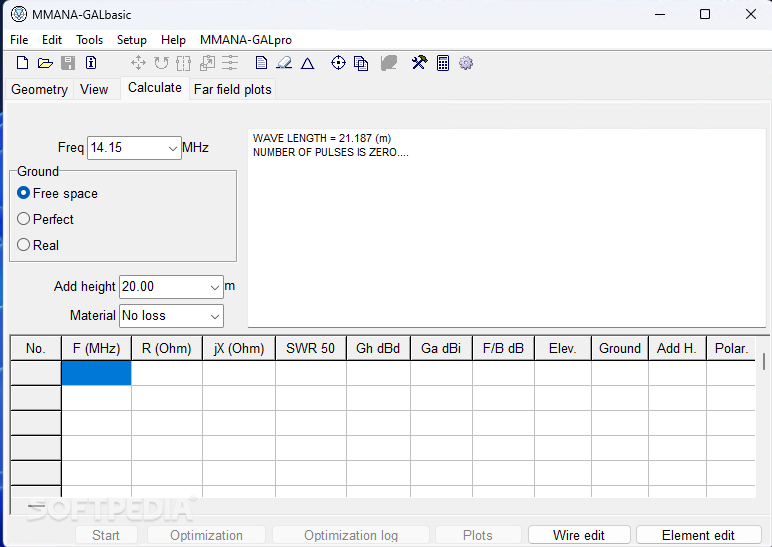The image size is (772, 547).
Task: Open the calculator icon
Action: (x=443, y=63)
